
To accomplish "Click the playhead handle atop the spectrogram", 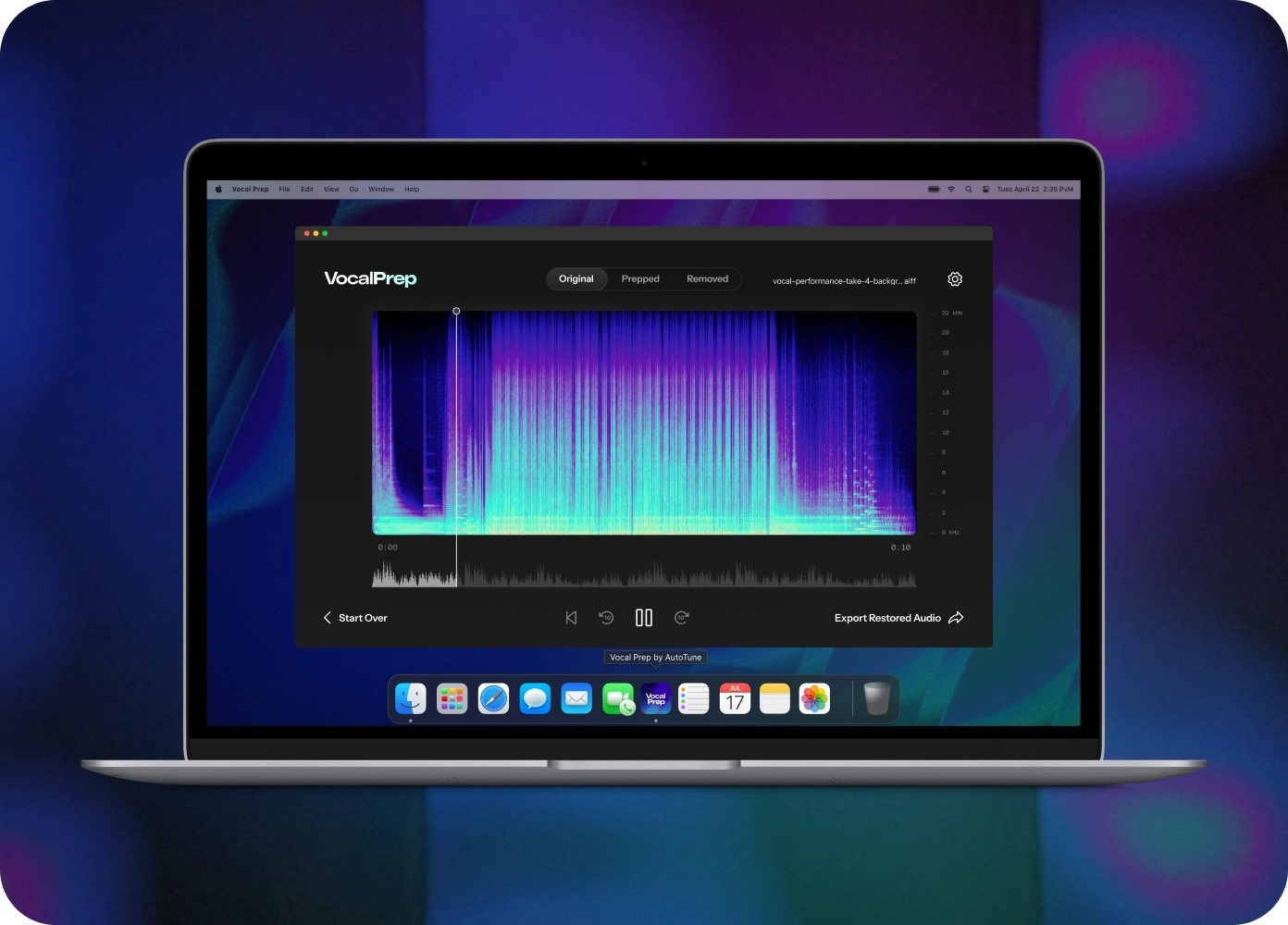I will (456, 312).
